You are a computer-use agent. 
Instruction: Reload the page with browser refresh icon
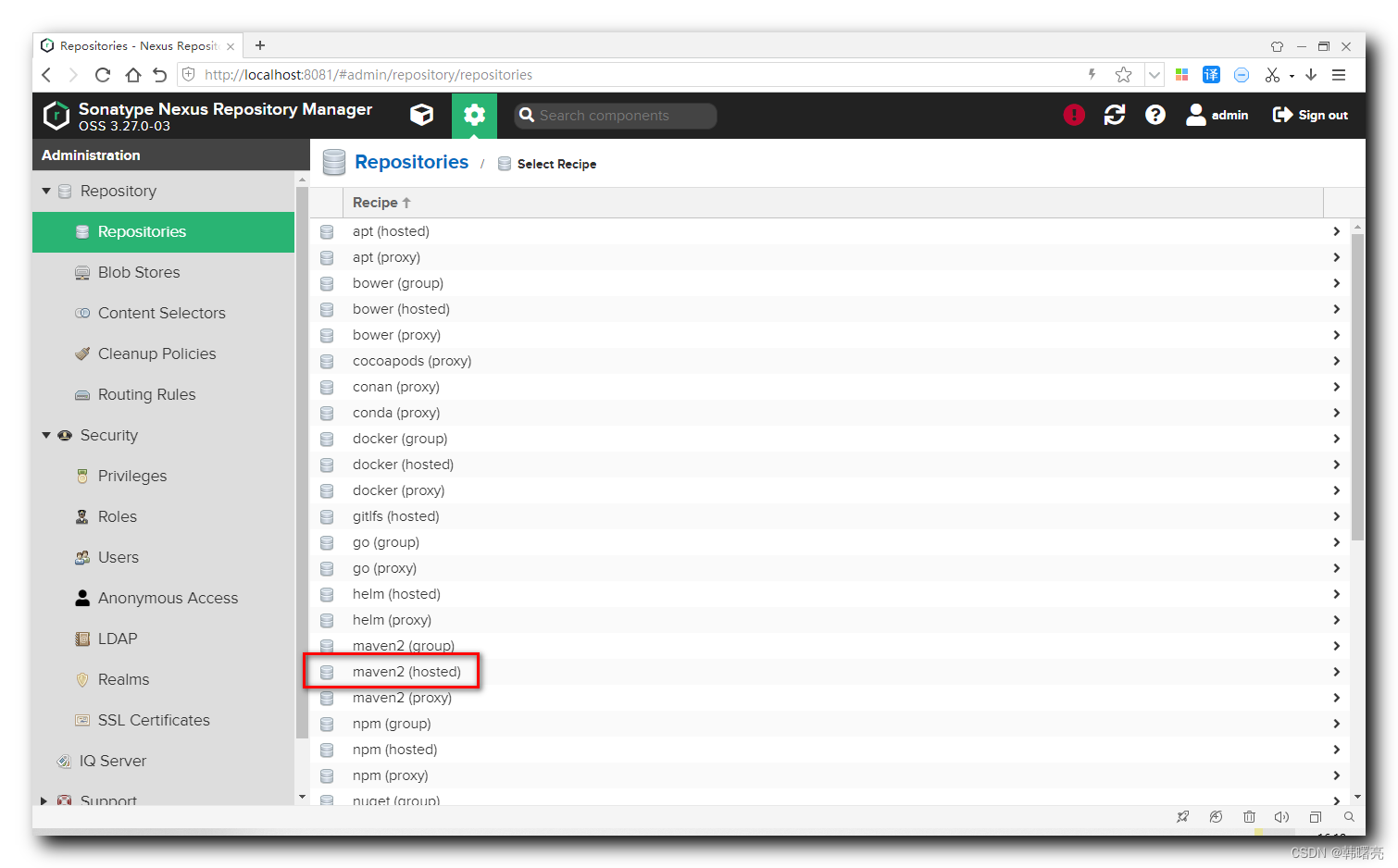[103, 75]
